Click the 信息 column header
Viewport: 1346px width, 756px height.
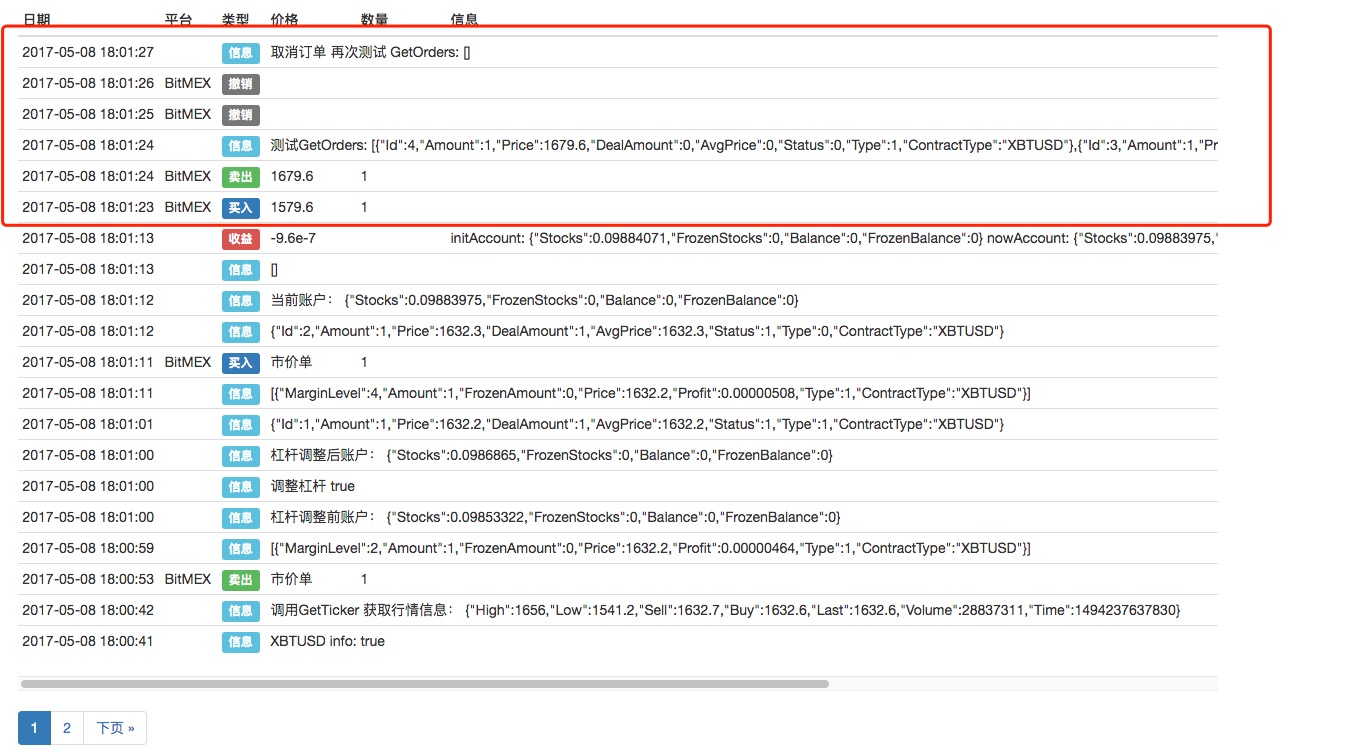[x=464, y=19]
